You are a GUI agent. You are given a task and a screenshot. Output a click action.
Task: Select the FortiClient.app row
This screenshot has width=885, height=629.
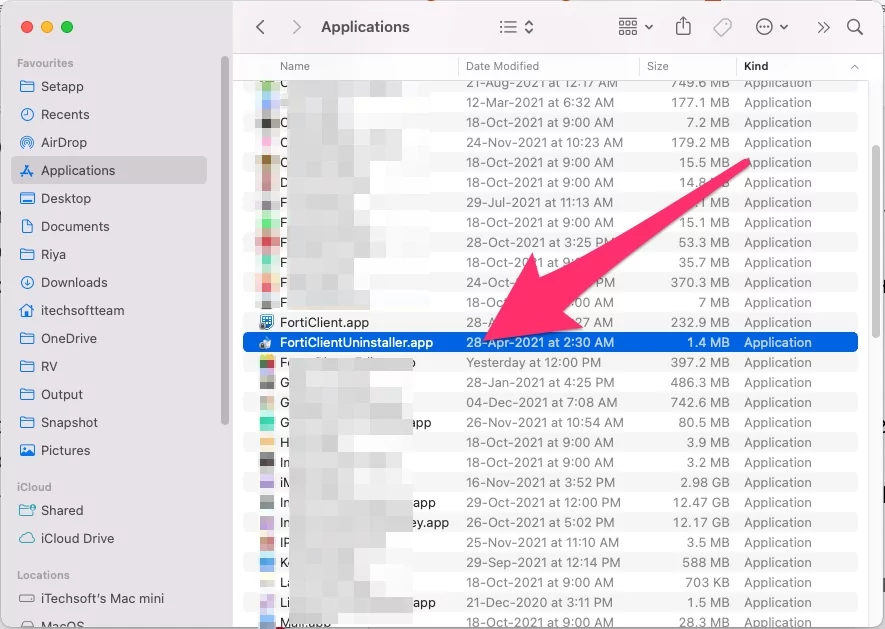tap(550, 322)
